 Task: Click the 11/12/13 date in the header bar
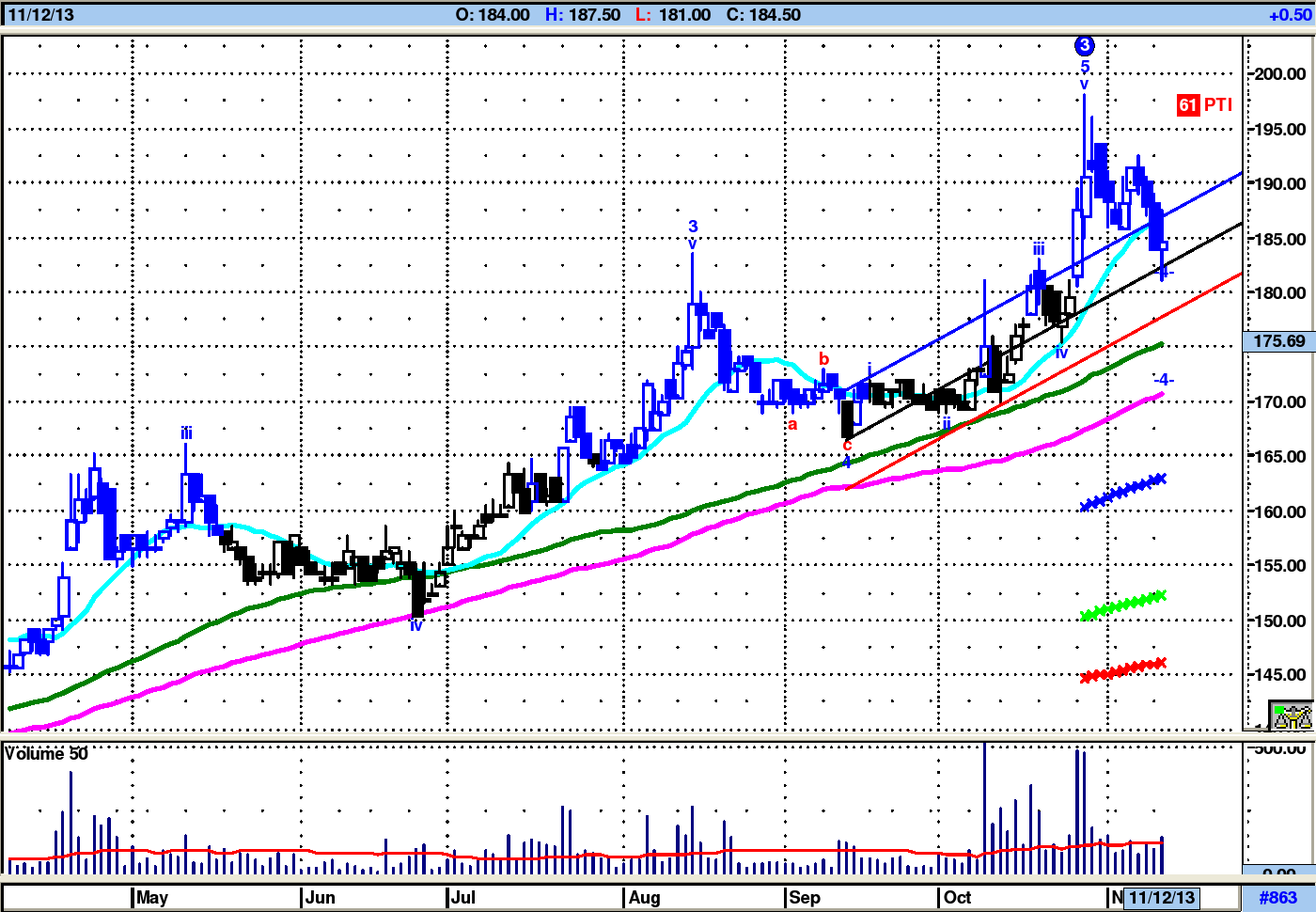[40, 15]
